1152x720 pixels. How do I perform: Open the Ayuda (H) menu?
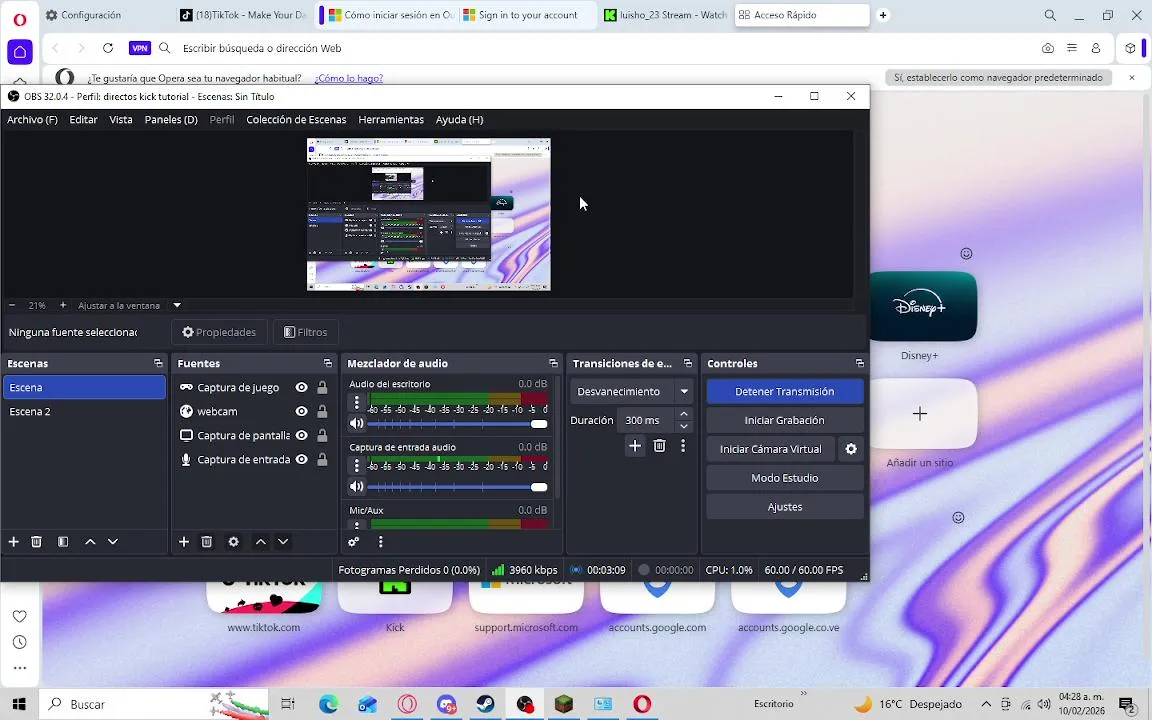(459, 120)
